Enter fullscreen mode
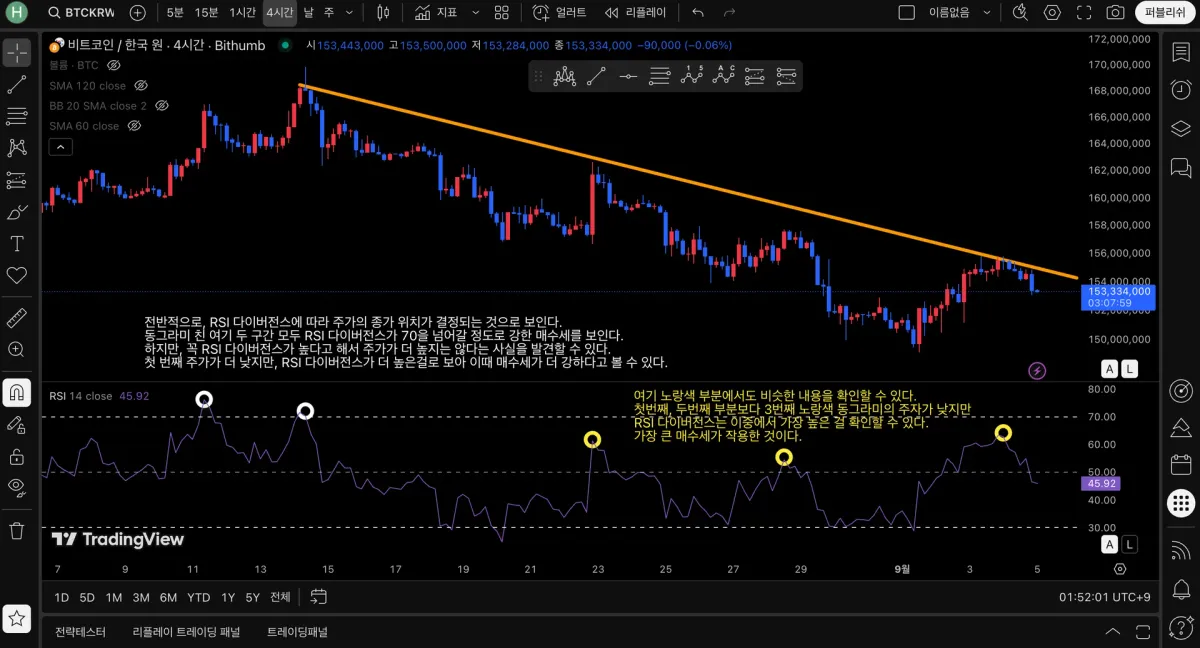 tap(1084, 13)
